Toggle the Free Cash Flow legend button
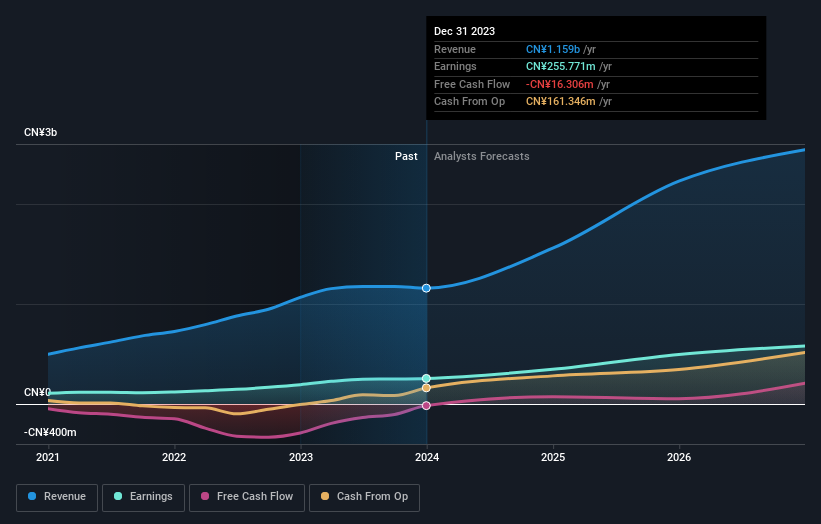Image resolution: width=821 pixels, height=524 pixels. click(x=247, y=497)
